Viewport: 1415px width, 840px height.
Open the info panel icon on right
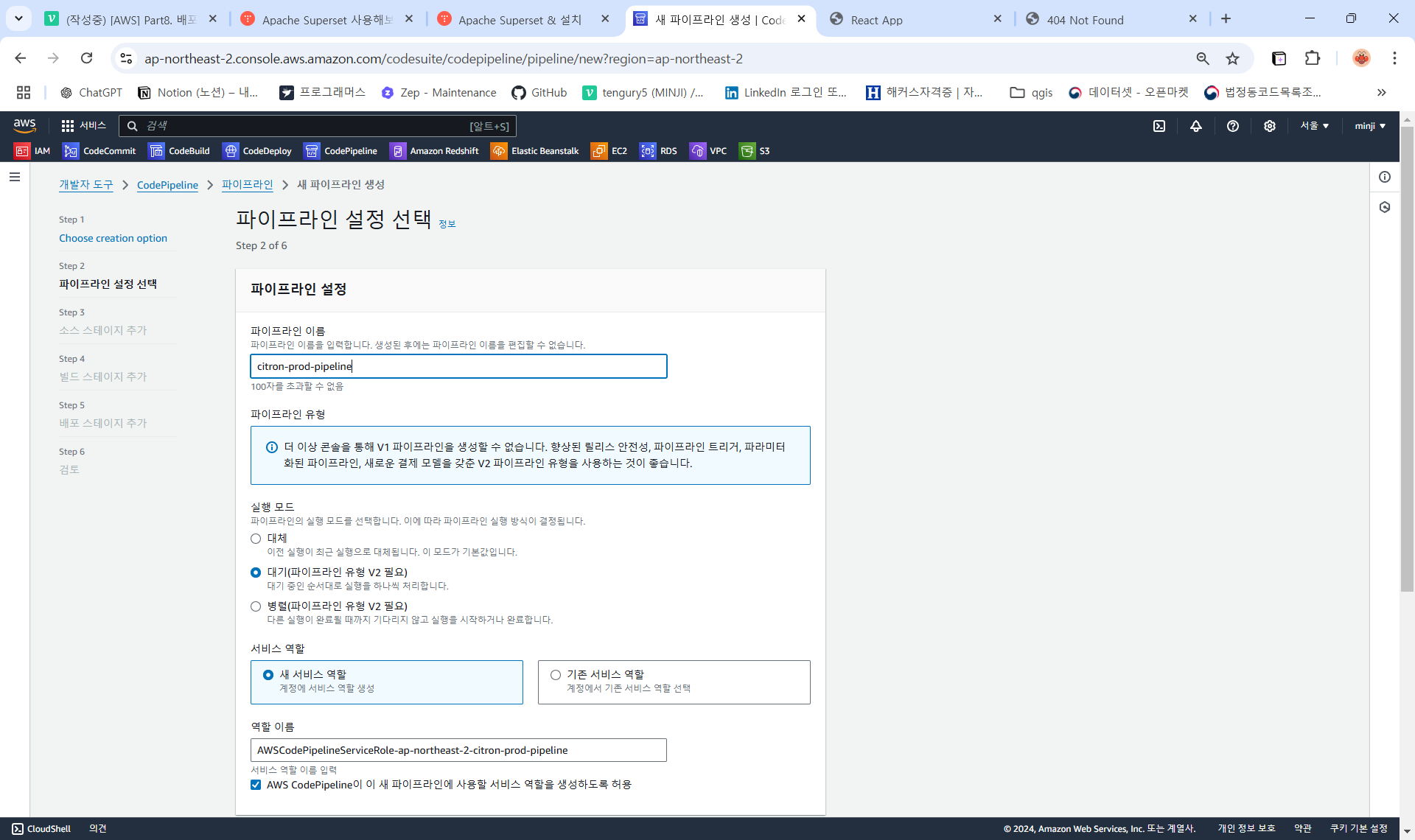point(1385,177)
